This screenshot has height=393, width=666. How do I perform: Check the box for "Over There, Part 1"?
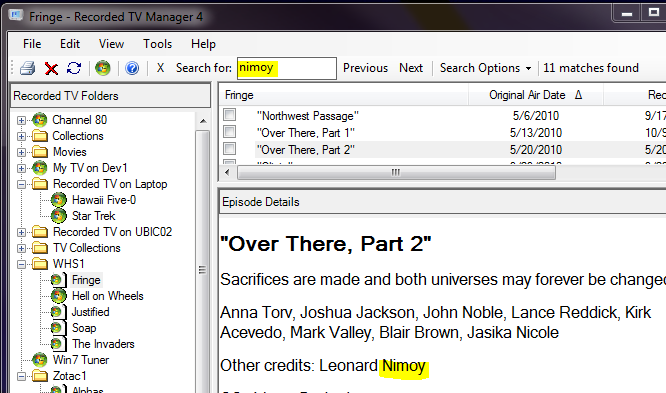tap(230, 132)
